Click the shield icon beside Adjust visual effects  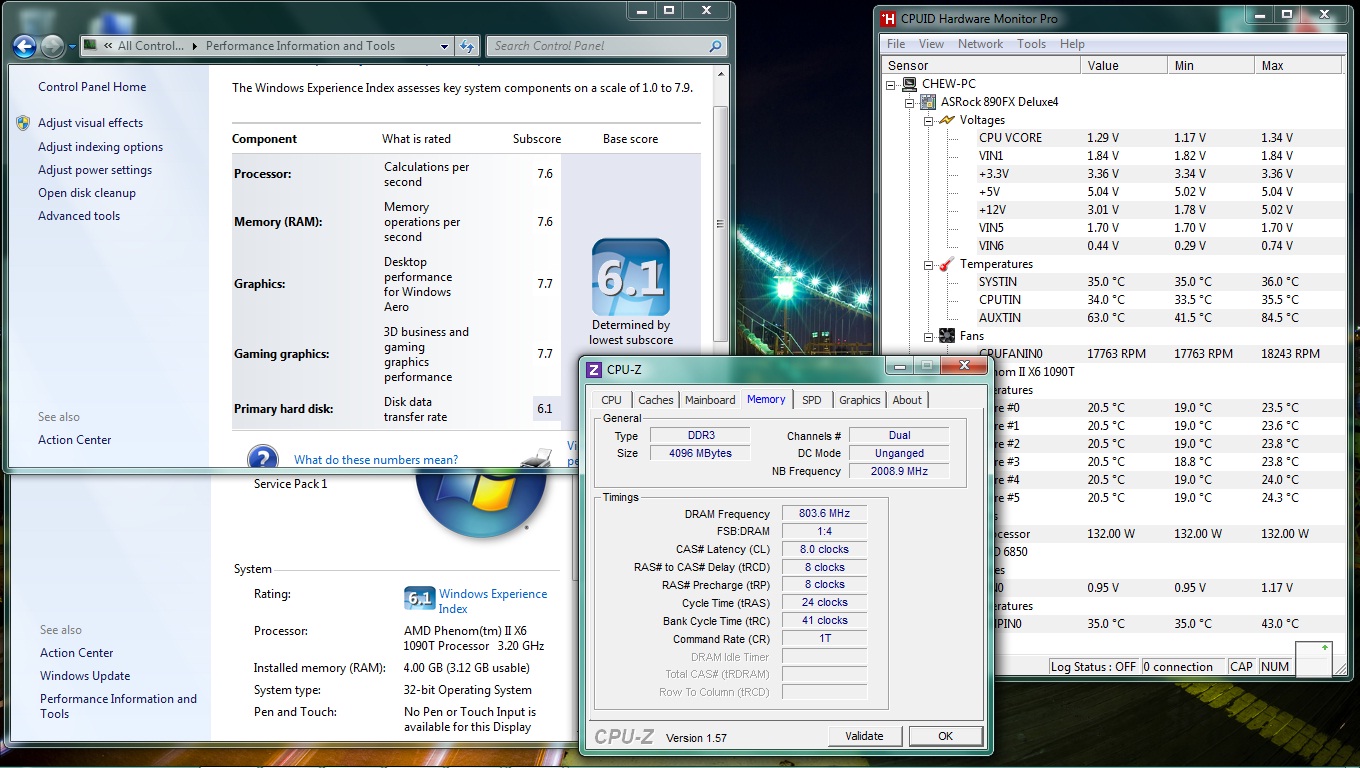pos(23,123)
